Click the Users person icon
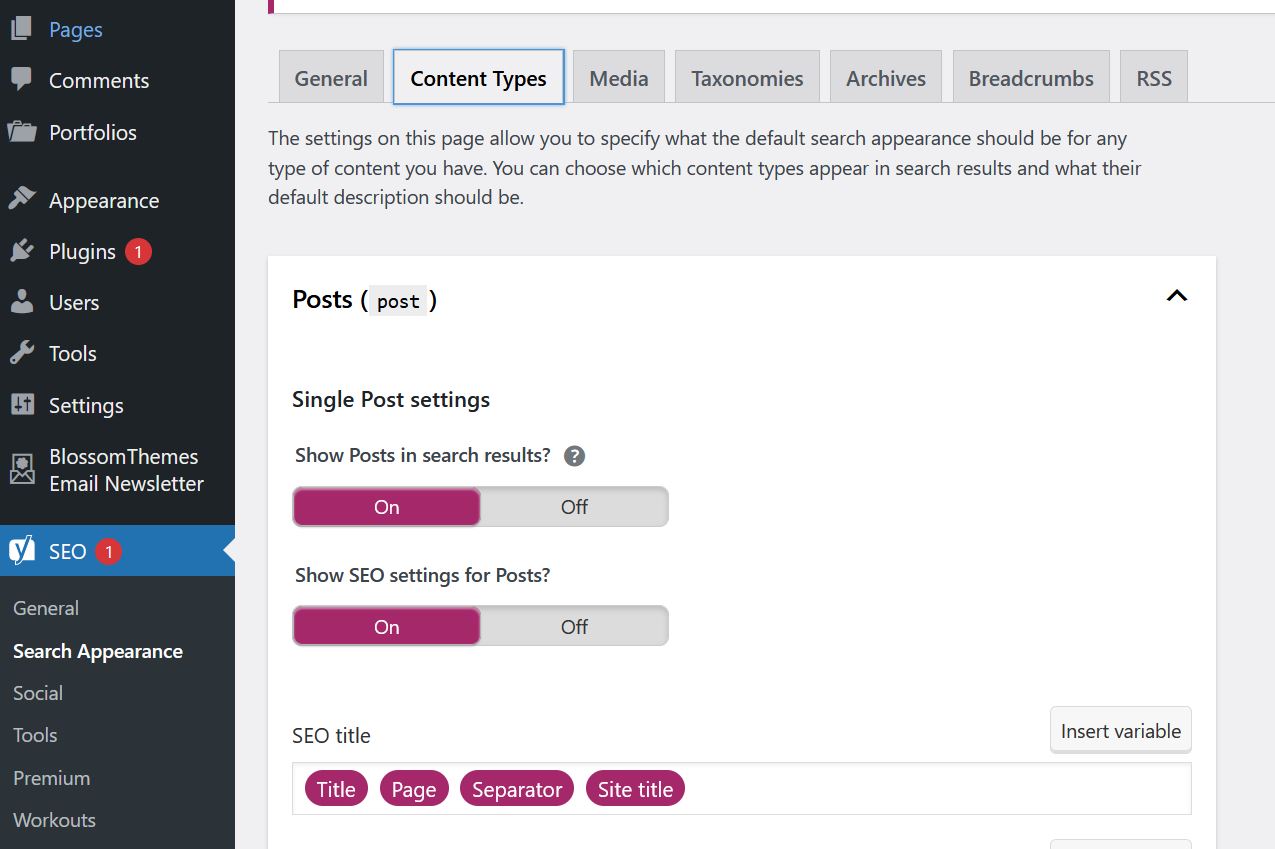Image resolution: width=1275 pixels, height=849 pixels. point(21,302)
